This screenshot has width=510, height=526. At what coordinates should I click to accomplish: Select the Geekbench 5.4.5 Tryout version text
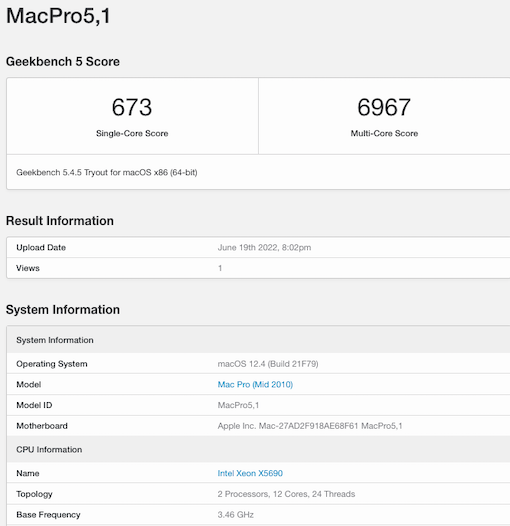[x=107, y=172]
